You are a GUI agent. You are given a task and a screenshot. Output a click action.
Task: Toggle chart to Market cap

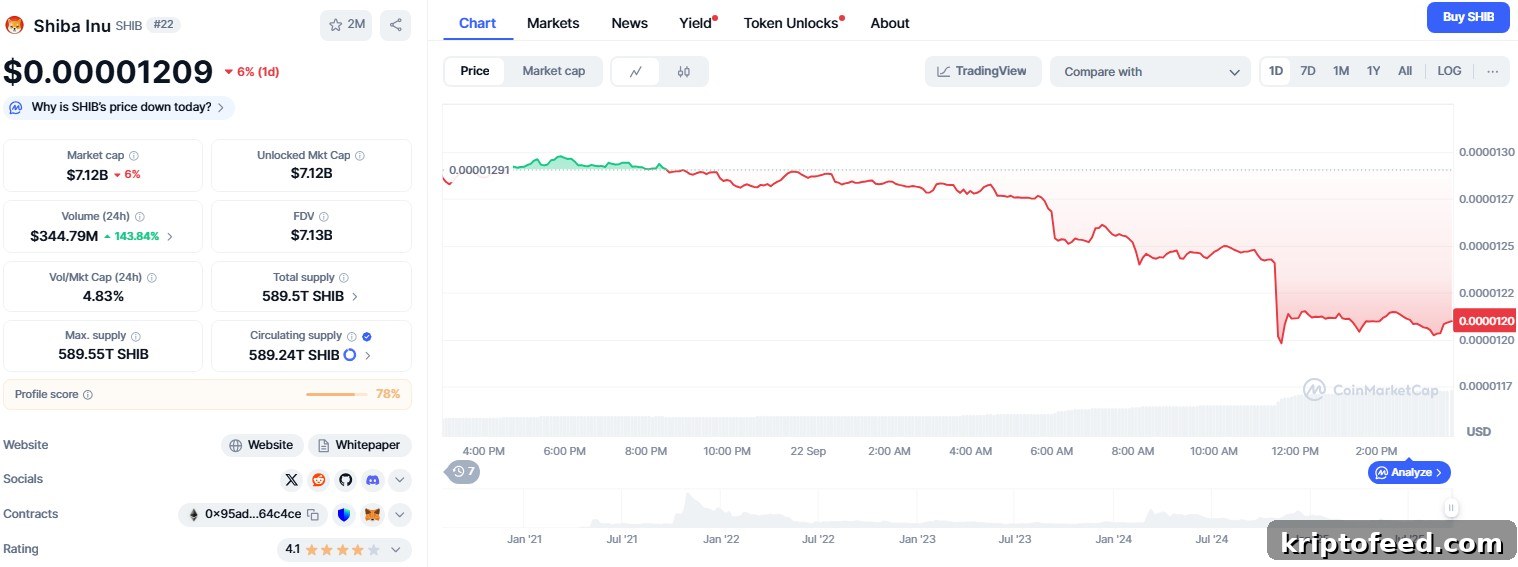tap(553, 71)
